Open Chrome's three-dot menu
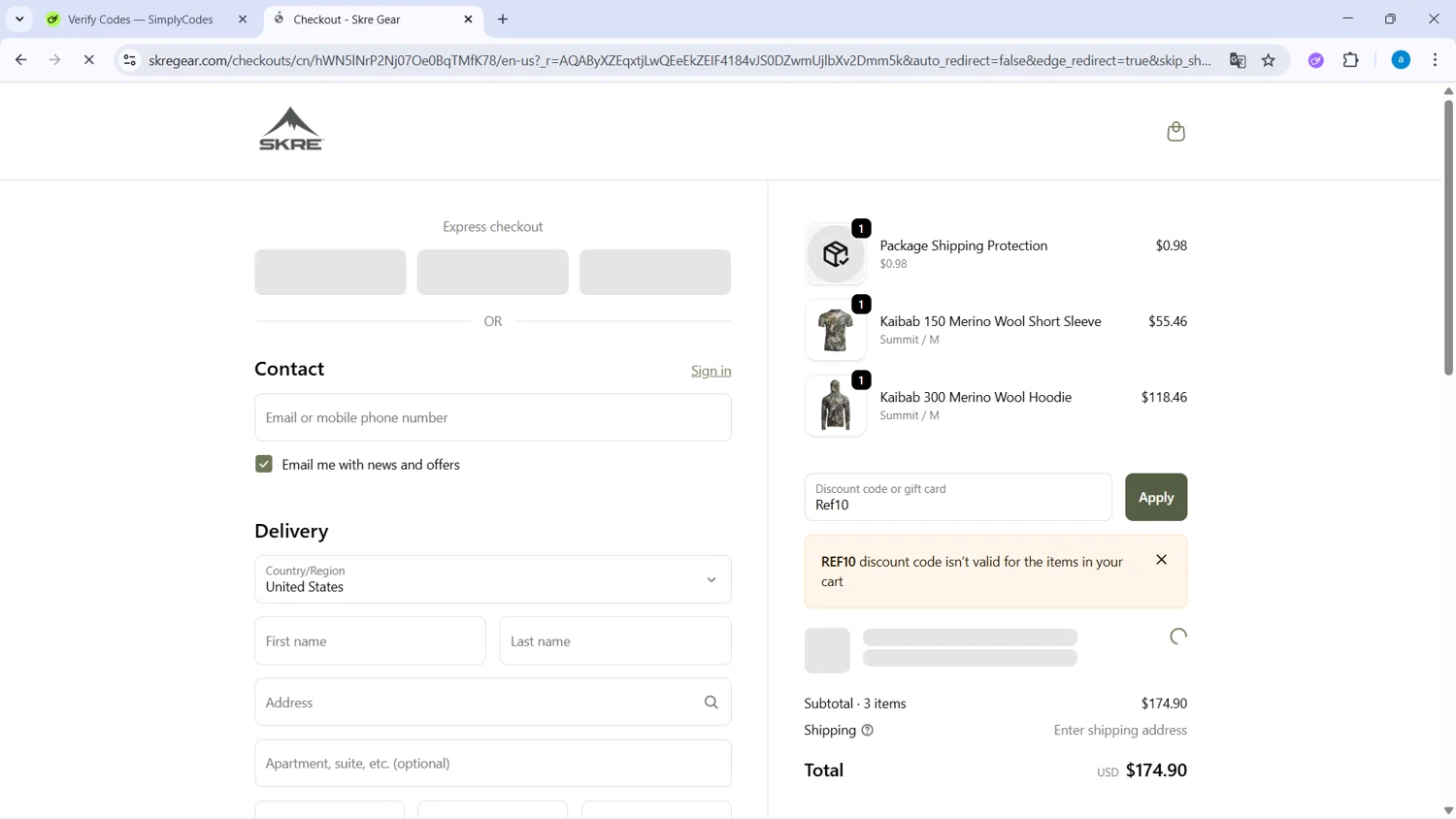 (x=1436, y=60)
